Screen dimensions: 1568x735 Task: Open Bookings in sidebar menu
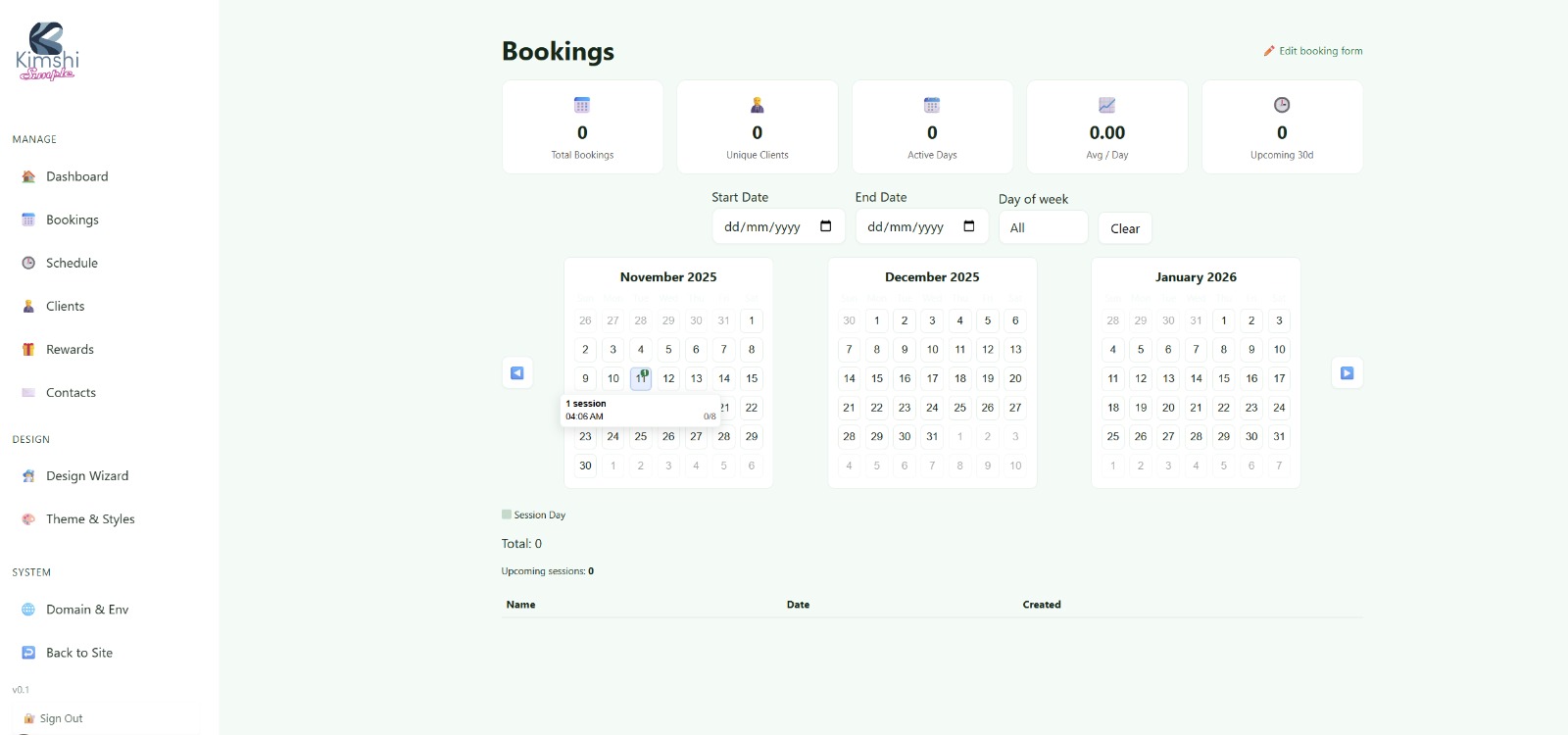(x=73, y=220)
